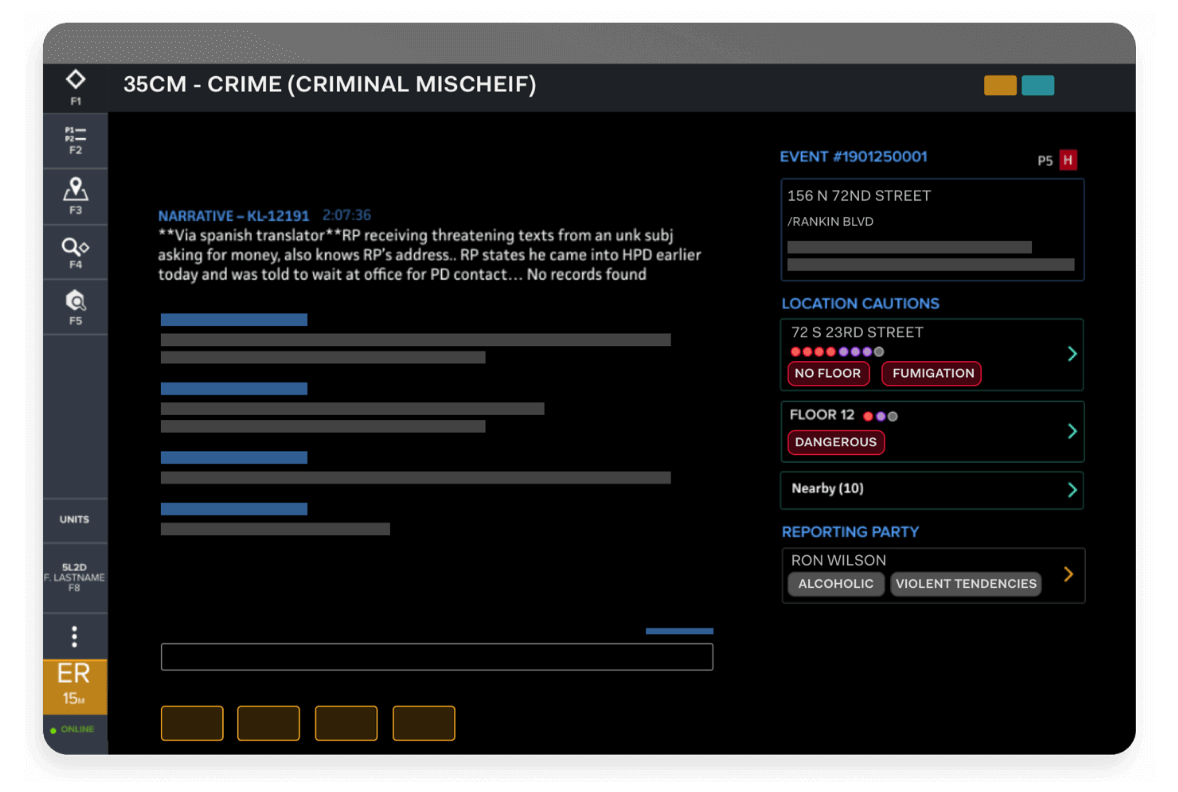
Task: Expand the Nearby (10) list
Action: click(931, 490)
